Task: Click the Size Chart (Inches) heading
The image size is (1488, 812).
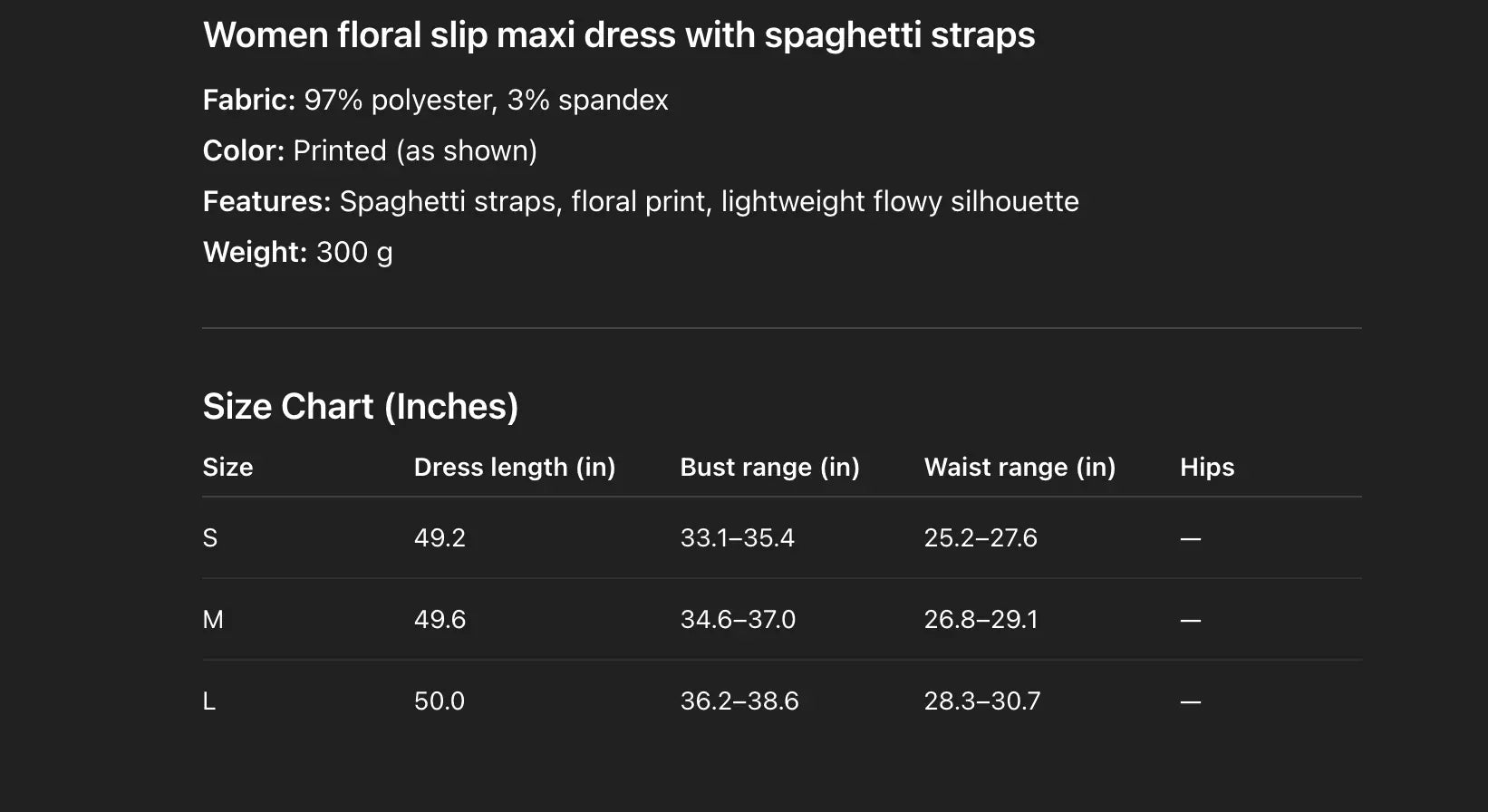Action: (360, 407)
